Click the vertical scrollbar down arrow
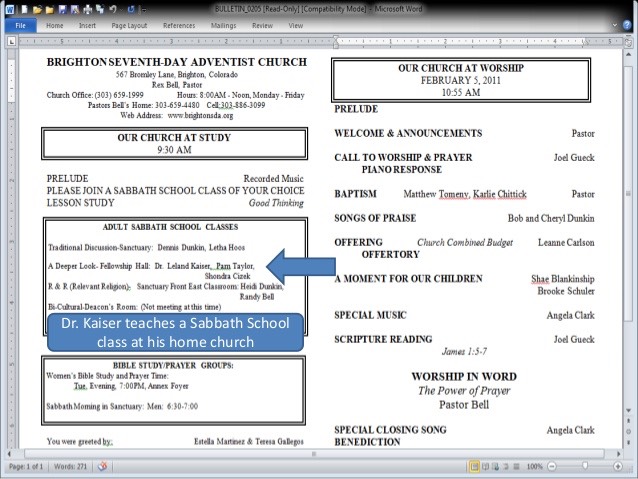The height and width of the screenshot is (479, 638). pos(628,410)
